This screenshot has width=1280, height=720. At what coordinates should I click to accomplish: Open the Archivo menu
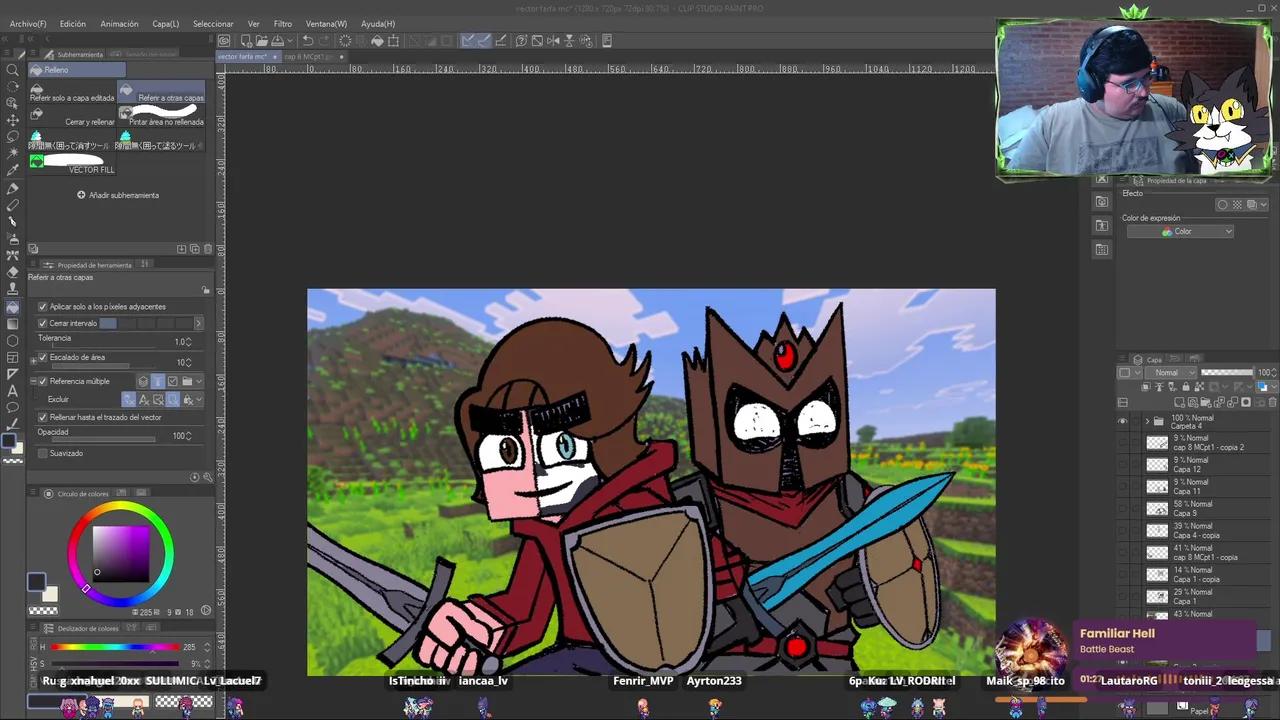click(x=27, y=24)
